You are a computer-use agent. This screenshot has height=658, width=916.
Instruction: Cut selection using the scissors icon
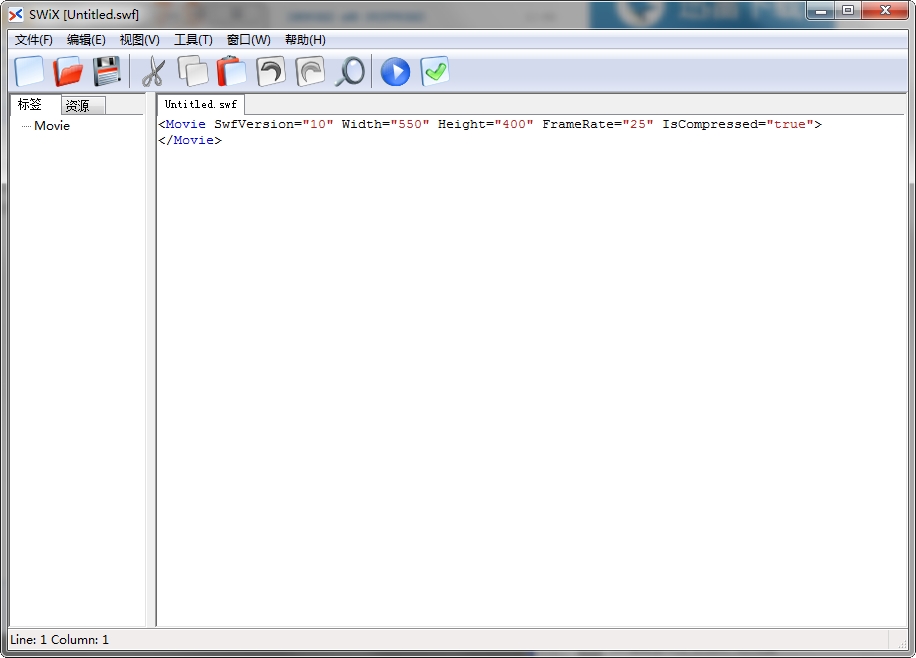point(153,72)
